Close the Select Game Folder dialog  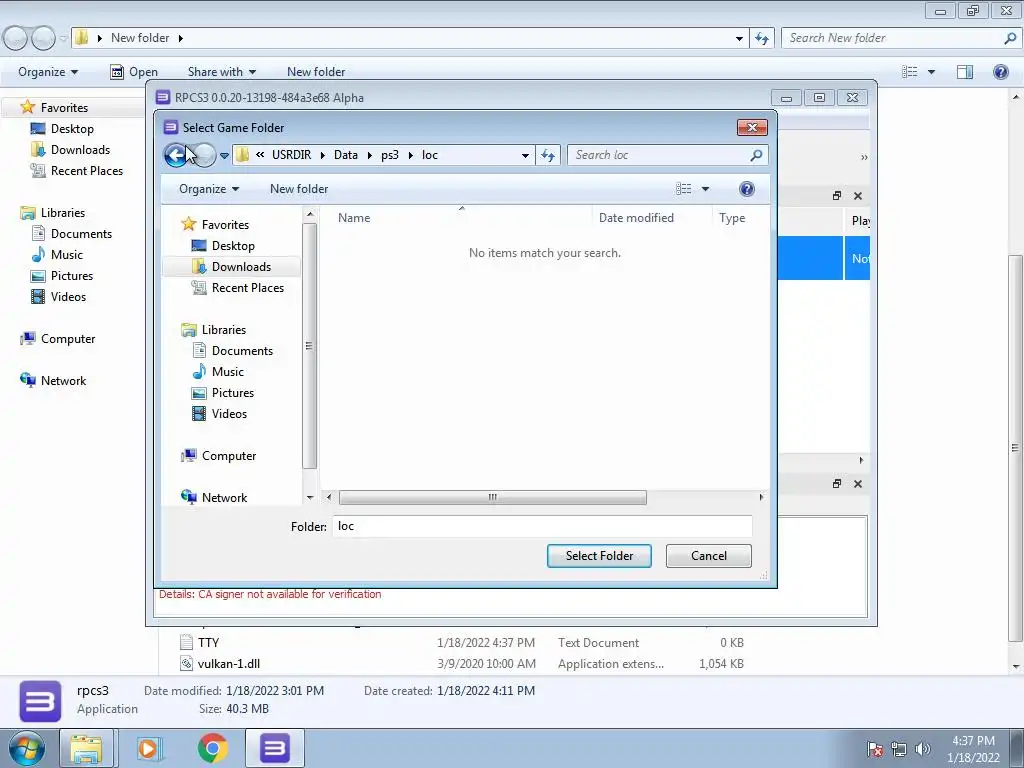[752, 127]
